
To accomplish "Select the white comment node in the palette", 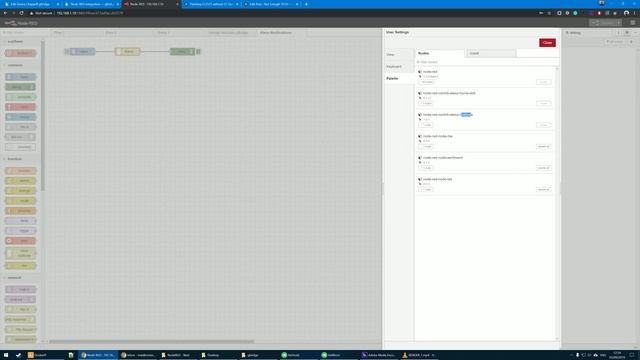I will pos(20,147).
